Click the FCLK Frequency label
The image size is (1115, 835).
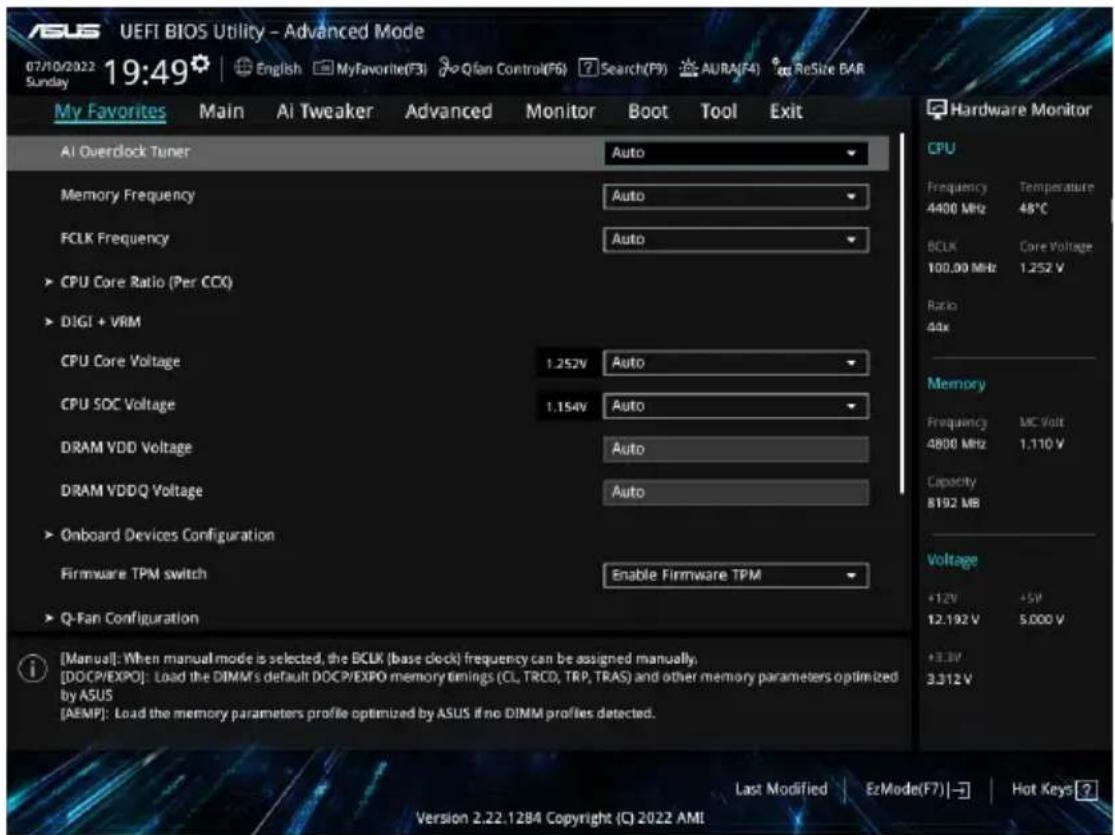tap(114, 238)
